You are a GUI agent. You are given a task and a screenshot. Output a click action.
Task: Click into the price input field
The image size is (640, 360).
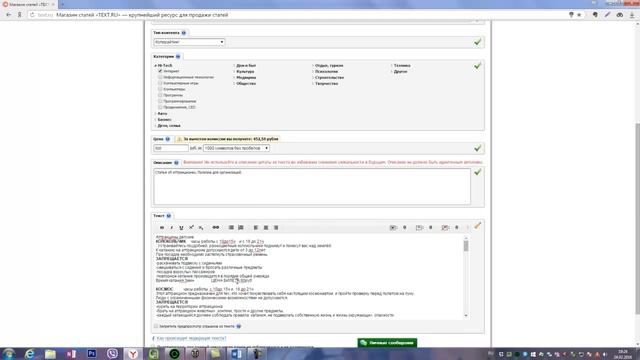pyautogui.click(x=171, y=148)
